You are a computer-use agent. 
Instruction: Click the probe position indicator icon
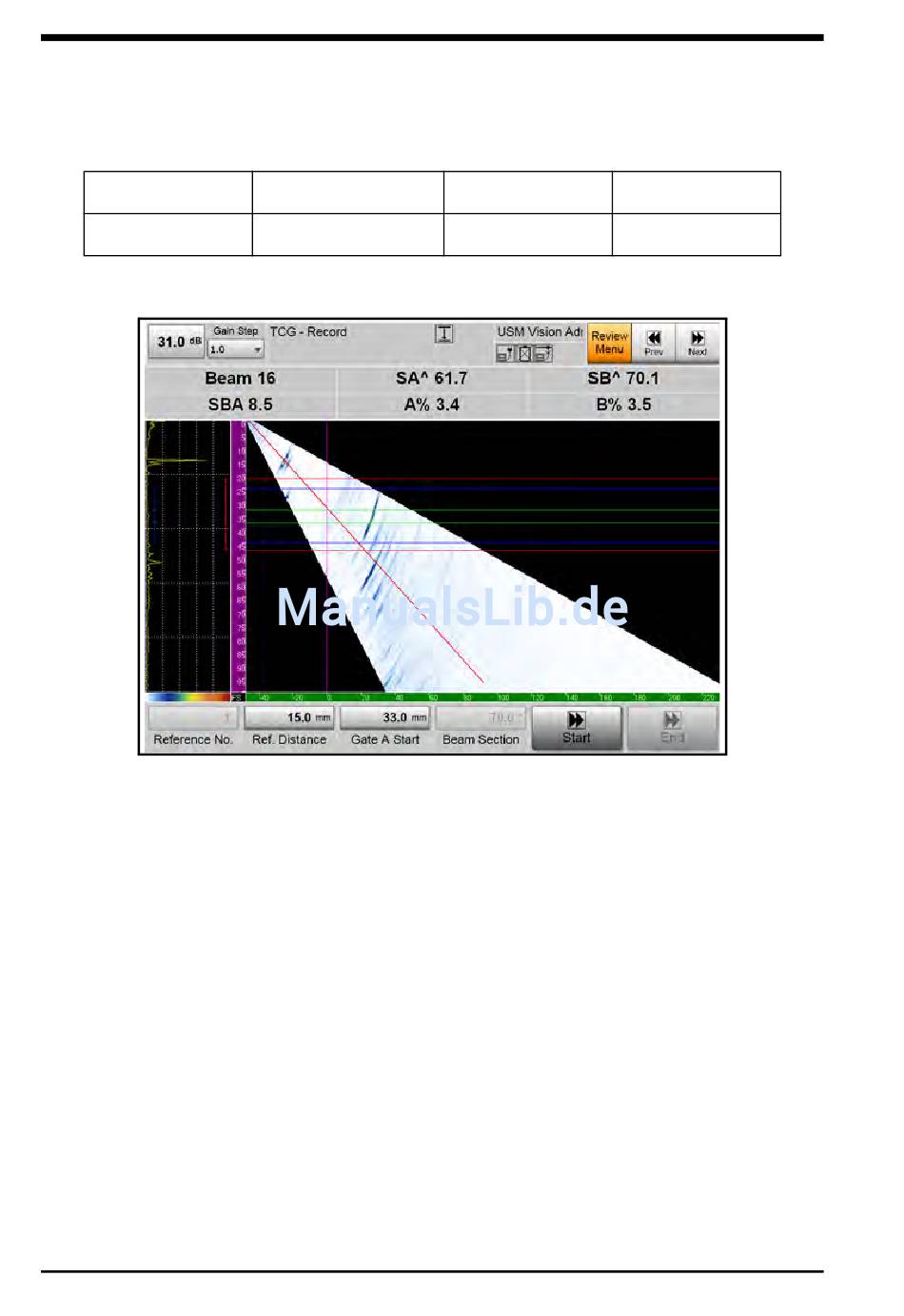coord(444,334)
